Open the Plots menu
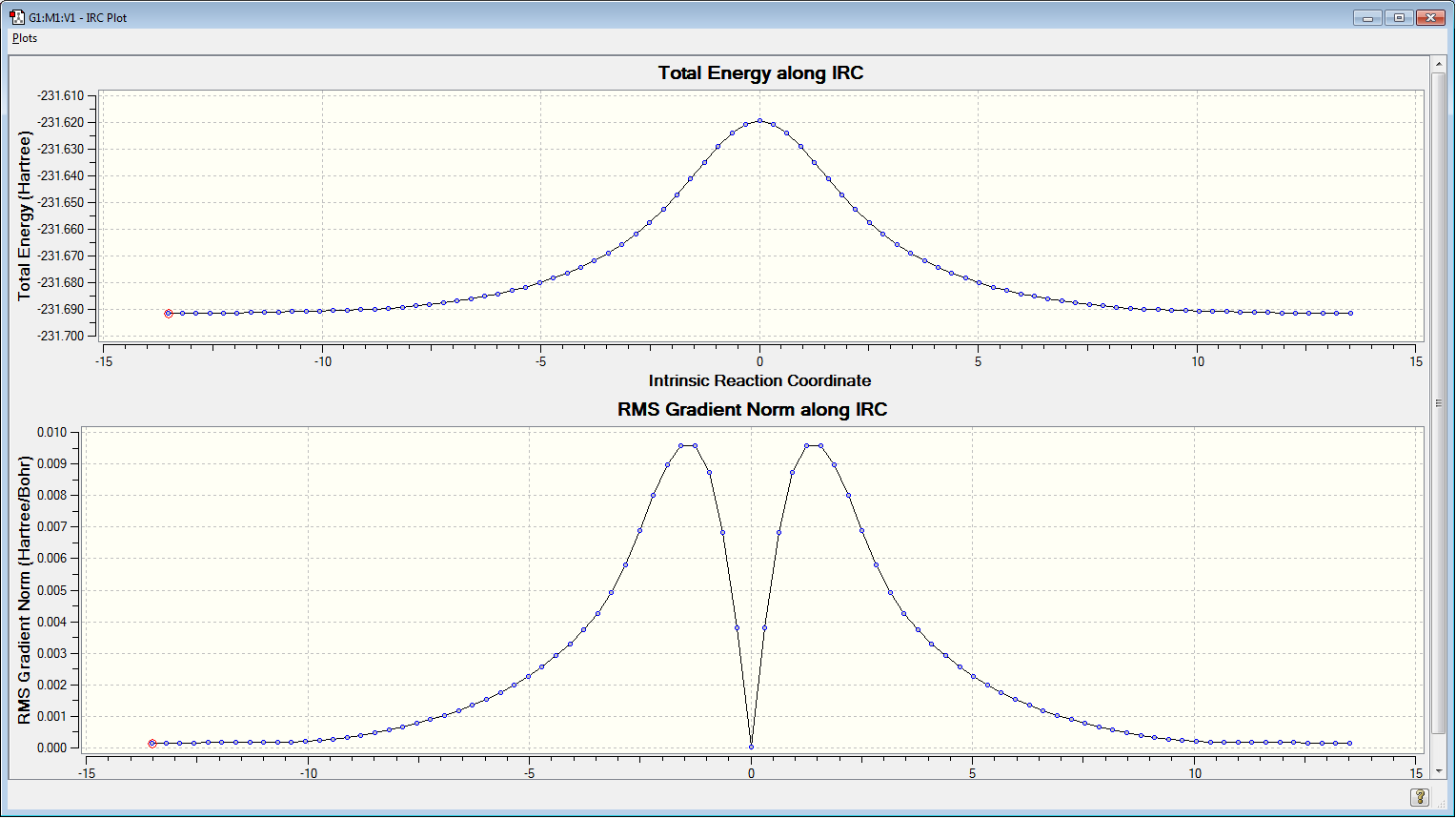The height and width of the screenshot is (819, 1456). [x=25, y=38]
